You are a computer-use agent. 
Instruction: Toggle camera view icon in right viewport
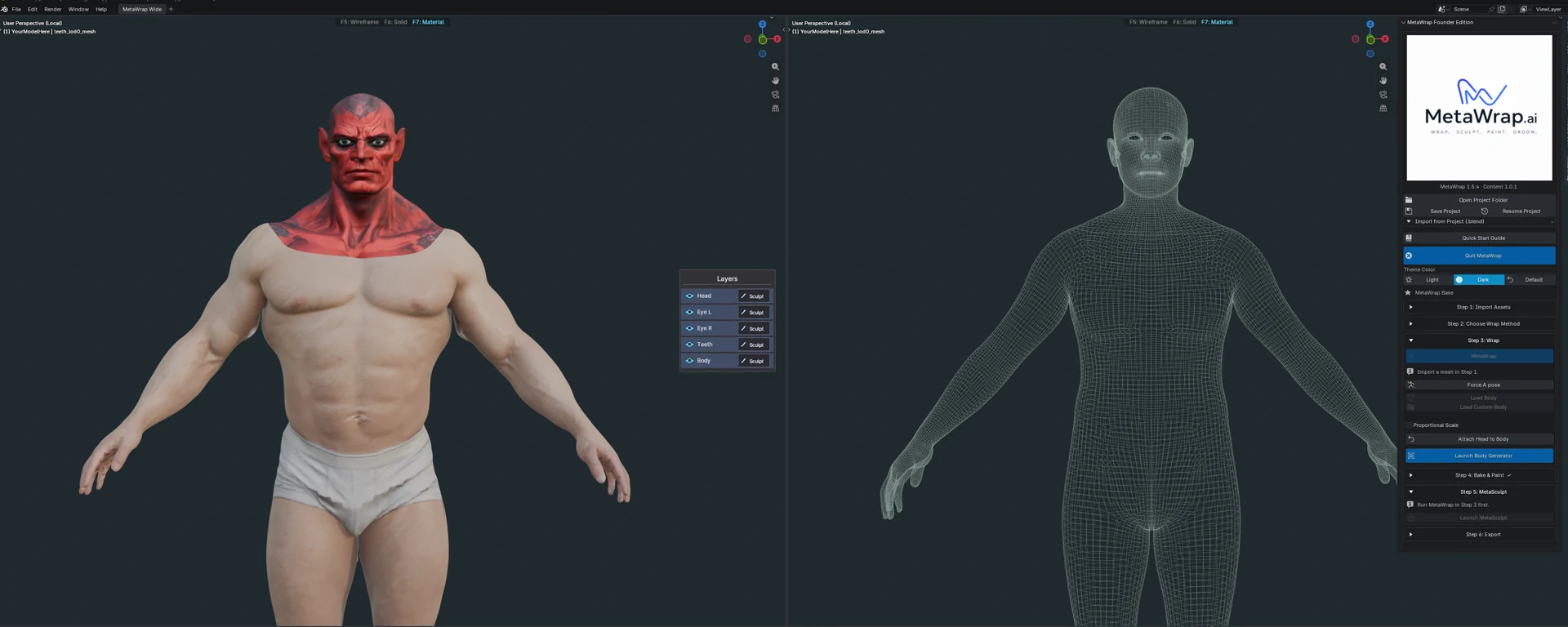[x=1383, y=95]
